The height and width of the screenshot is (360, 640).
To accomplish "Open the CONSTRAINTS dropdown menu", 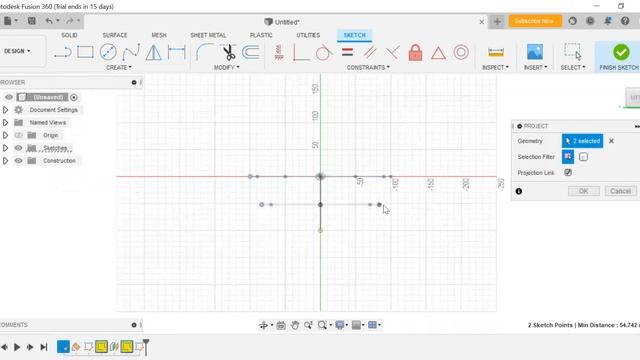I will pyautogui.click(x=368, y=67).
